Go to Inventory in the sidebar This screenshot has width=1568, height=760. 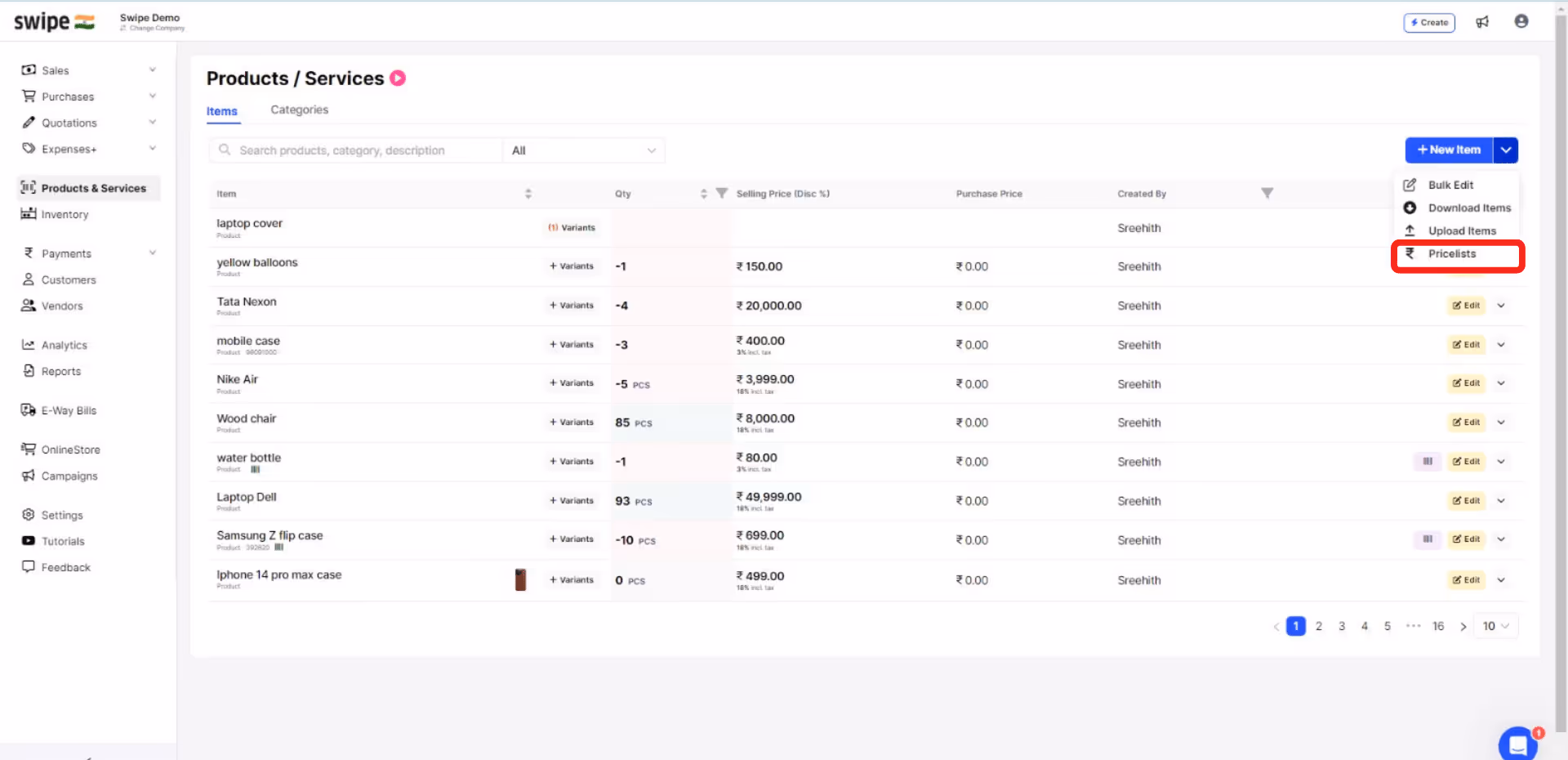pyautogui.click(x=65, y=214)
